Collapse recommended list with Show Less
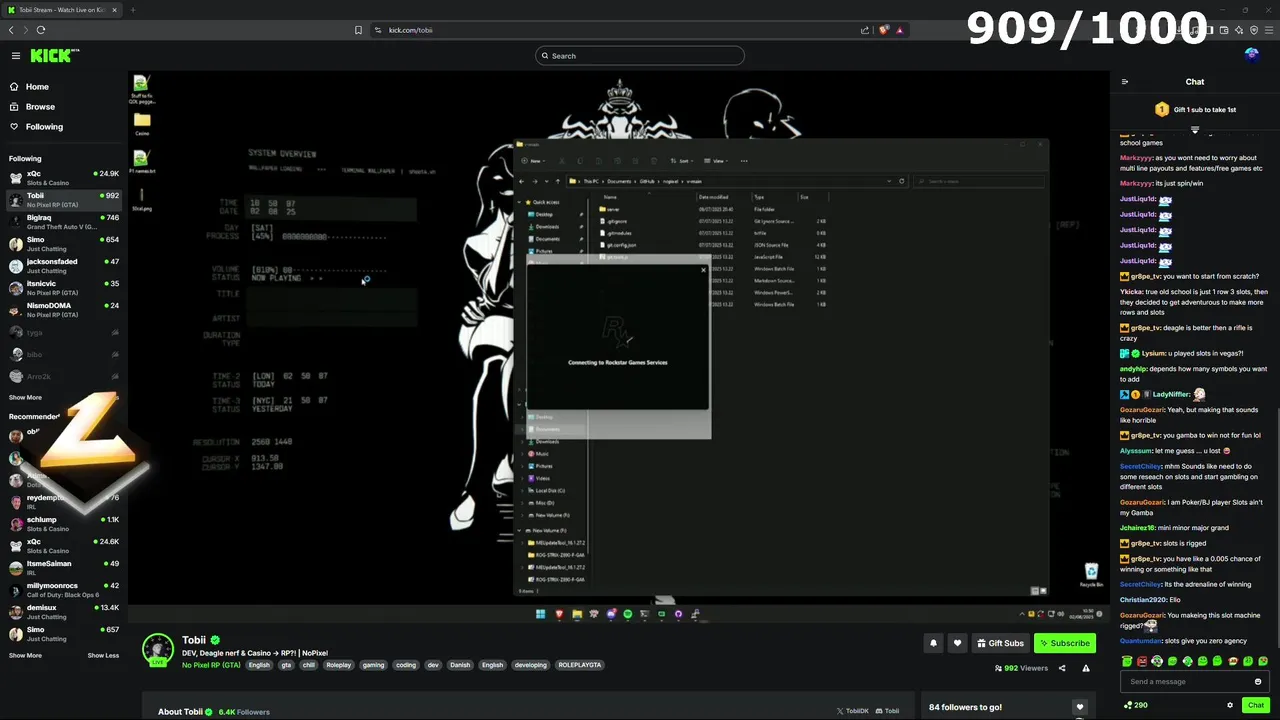The width and height of the screenshot is (1280, 720). pos(103,655)
